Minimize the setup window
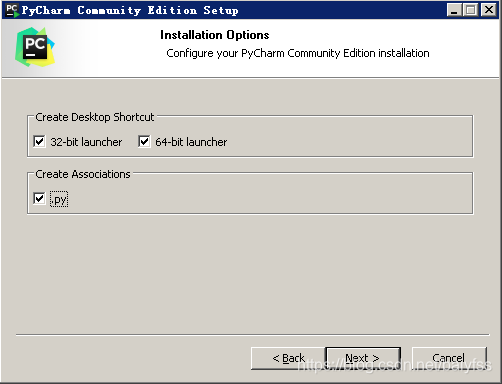The height and width of the screenshot is (384, 502). tap(454, 10)
